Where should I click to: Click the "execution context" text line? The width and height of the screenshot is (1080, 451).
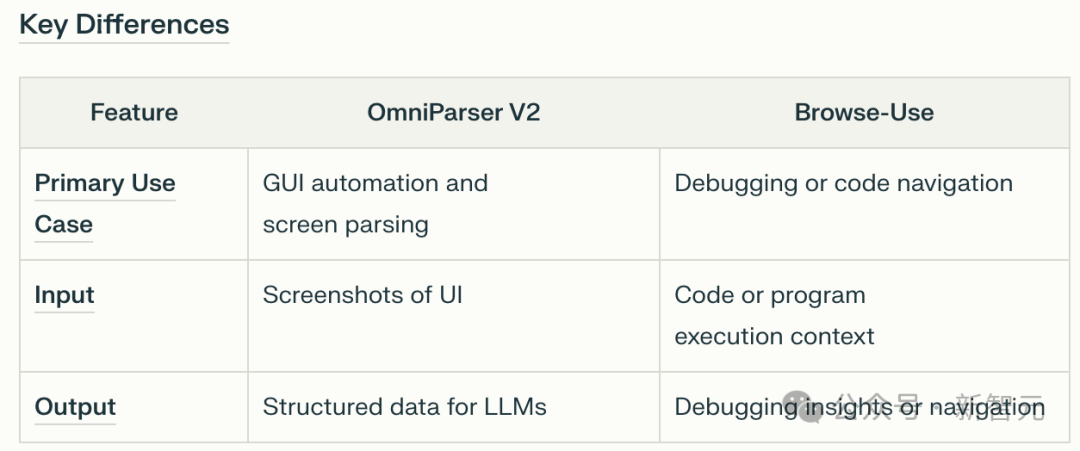click(774, 337)
